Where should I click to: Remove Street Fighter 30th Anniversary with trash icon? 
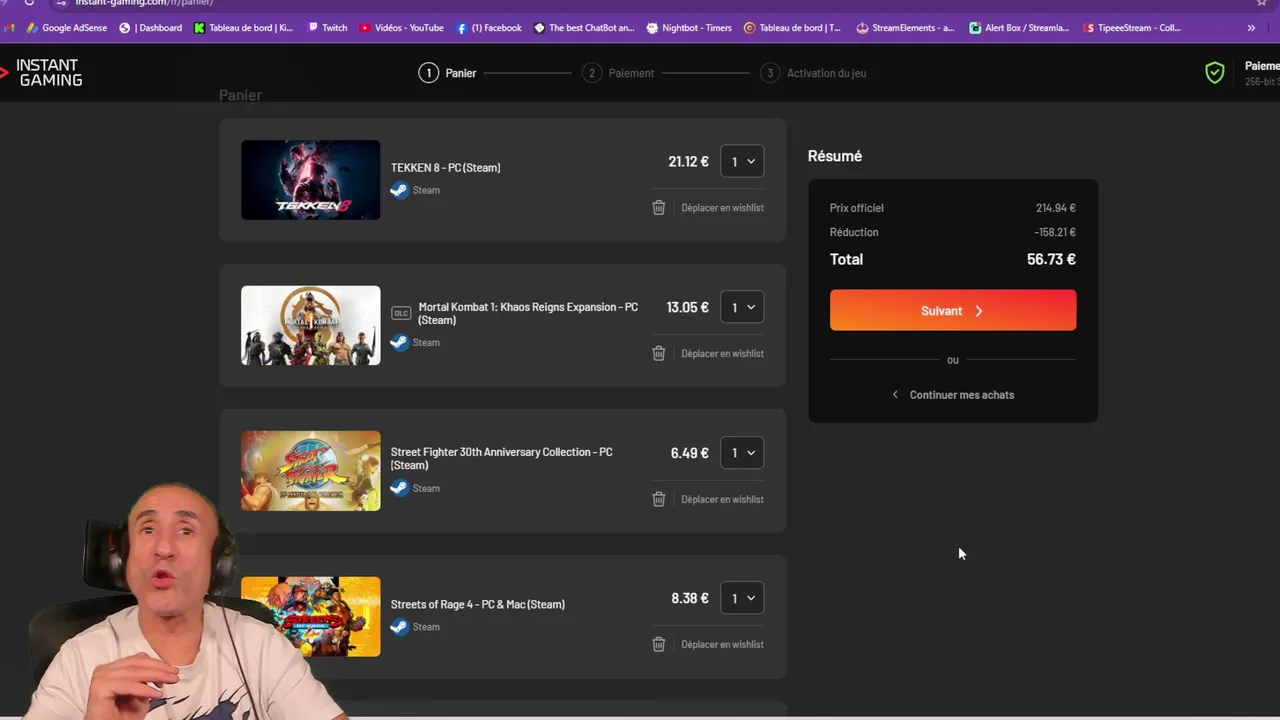coord(658,499)
